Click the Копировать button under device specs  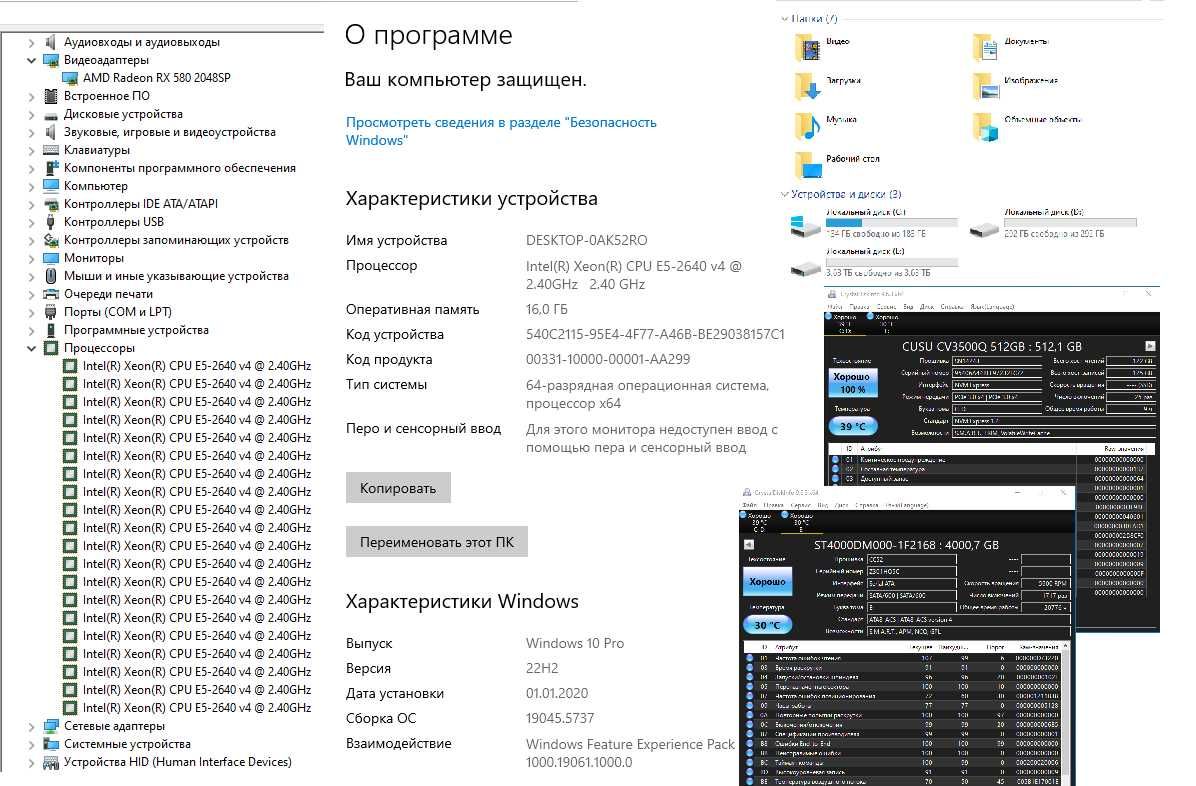[398, 488]
